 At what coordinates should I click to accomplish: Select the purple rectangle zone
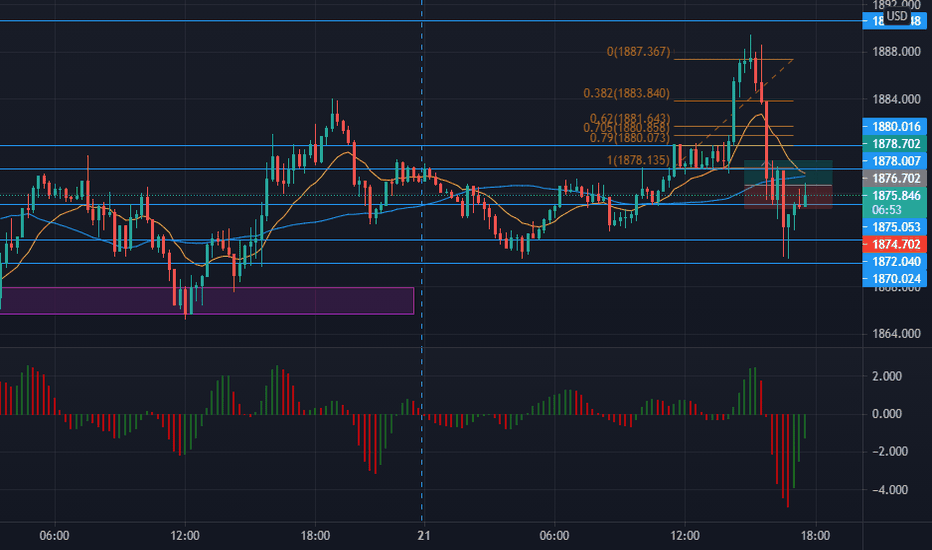coord(207,300)
